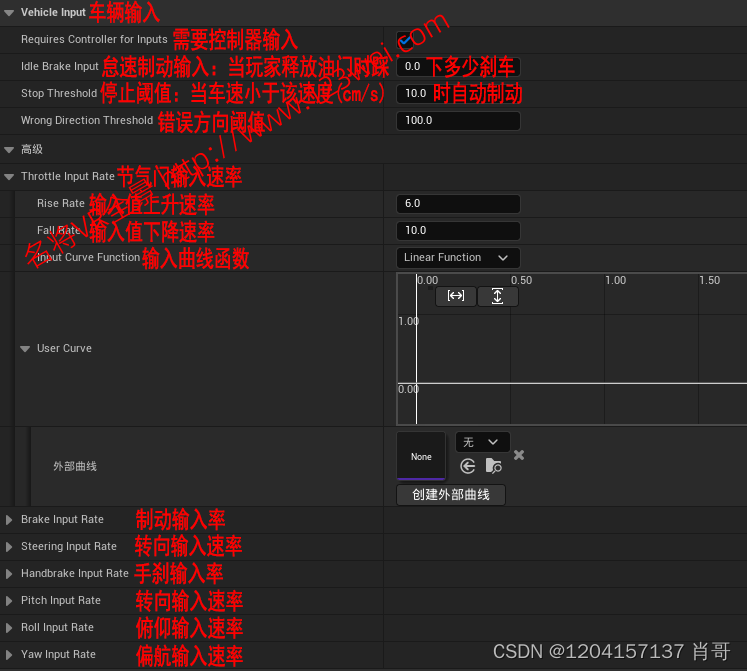
Task: Open the 无 external curve asset dropdown
Action: (x=482, y=442)
